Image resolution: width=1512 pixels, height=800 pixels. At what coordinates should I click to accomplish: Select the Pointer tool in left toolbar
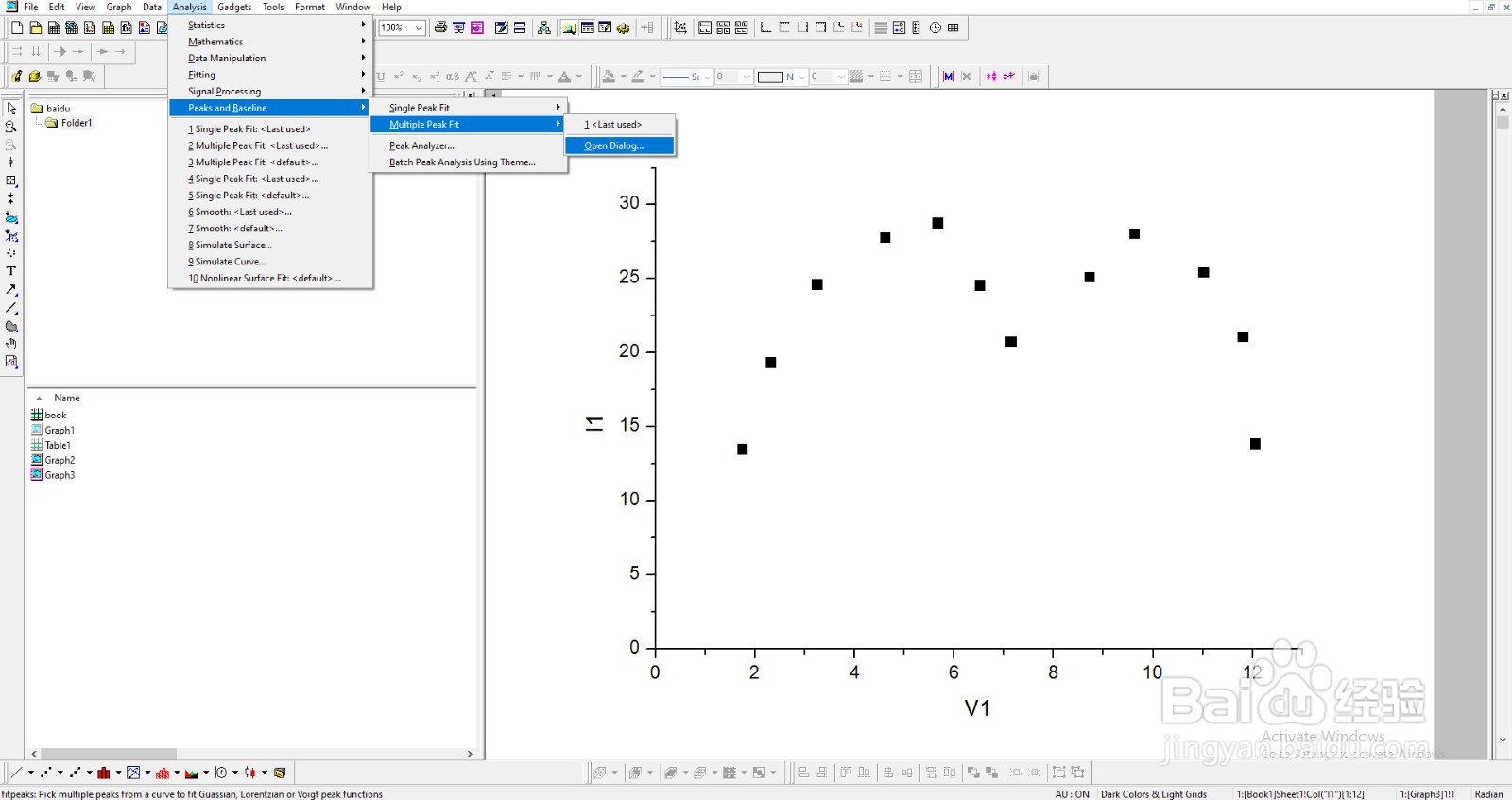[x=11, y=109]
